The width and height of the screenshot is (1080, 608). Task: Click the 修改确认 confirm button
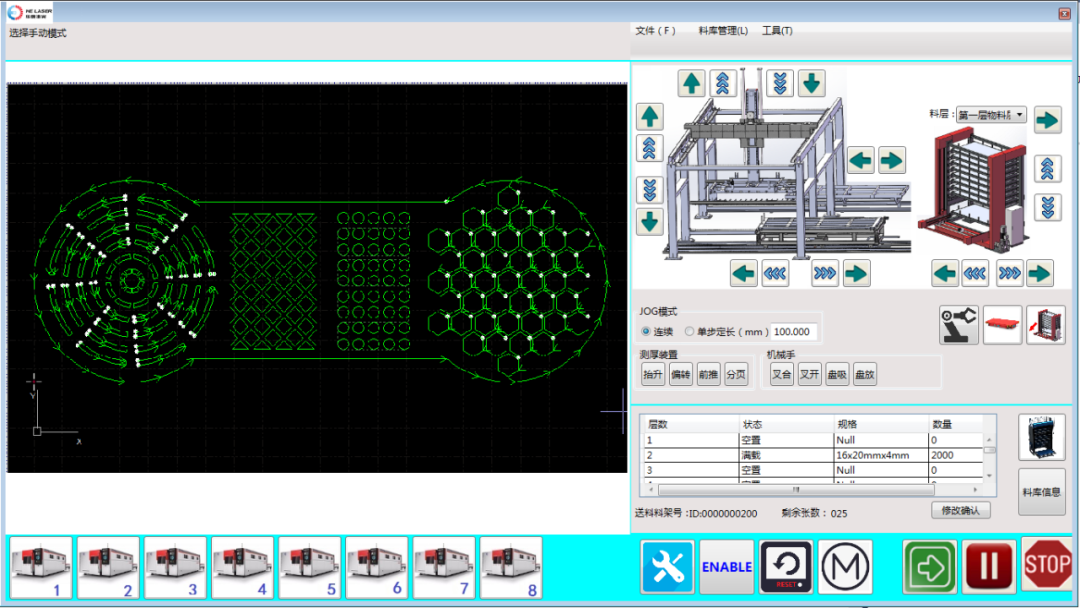(x=960, y=511)
